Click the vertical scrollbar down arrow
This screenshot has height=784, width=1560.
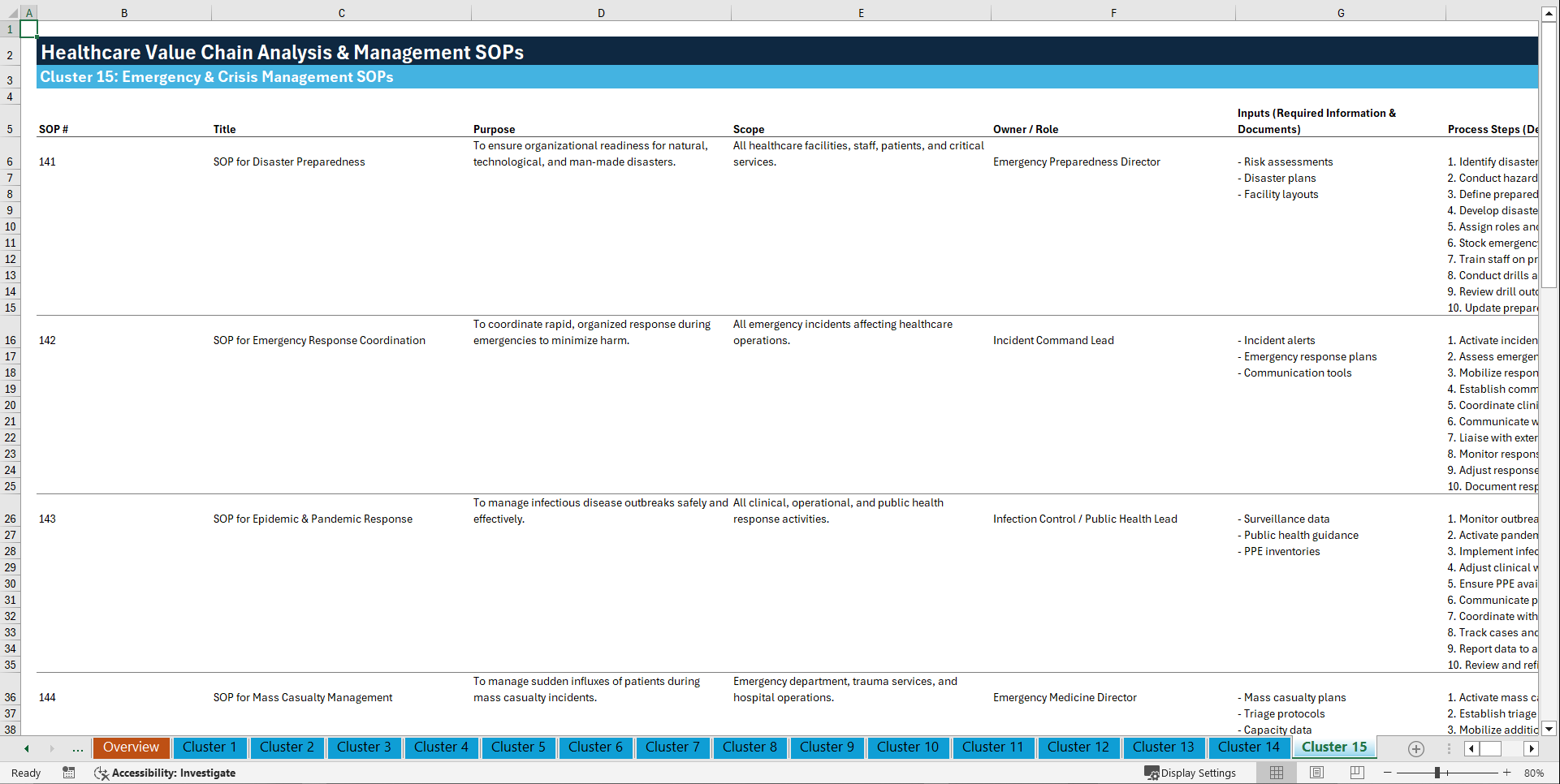point(1549,729)
